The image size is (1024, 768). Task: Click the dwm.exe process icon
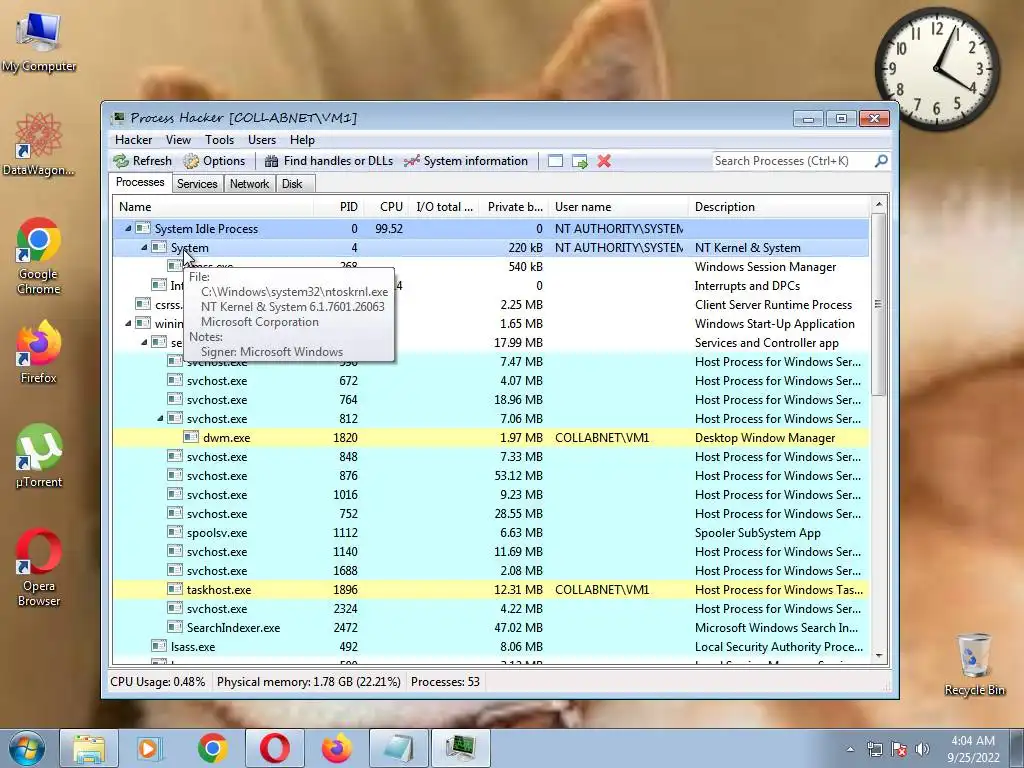(x=191, y=438)
